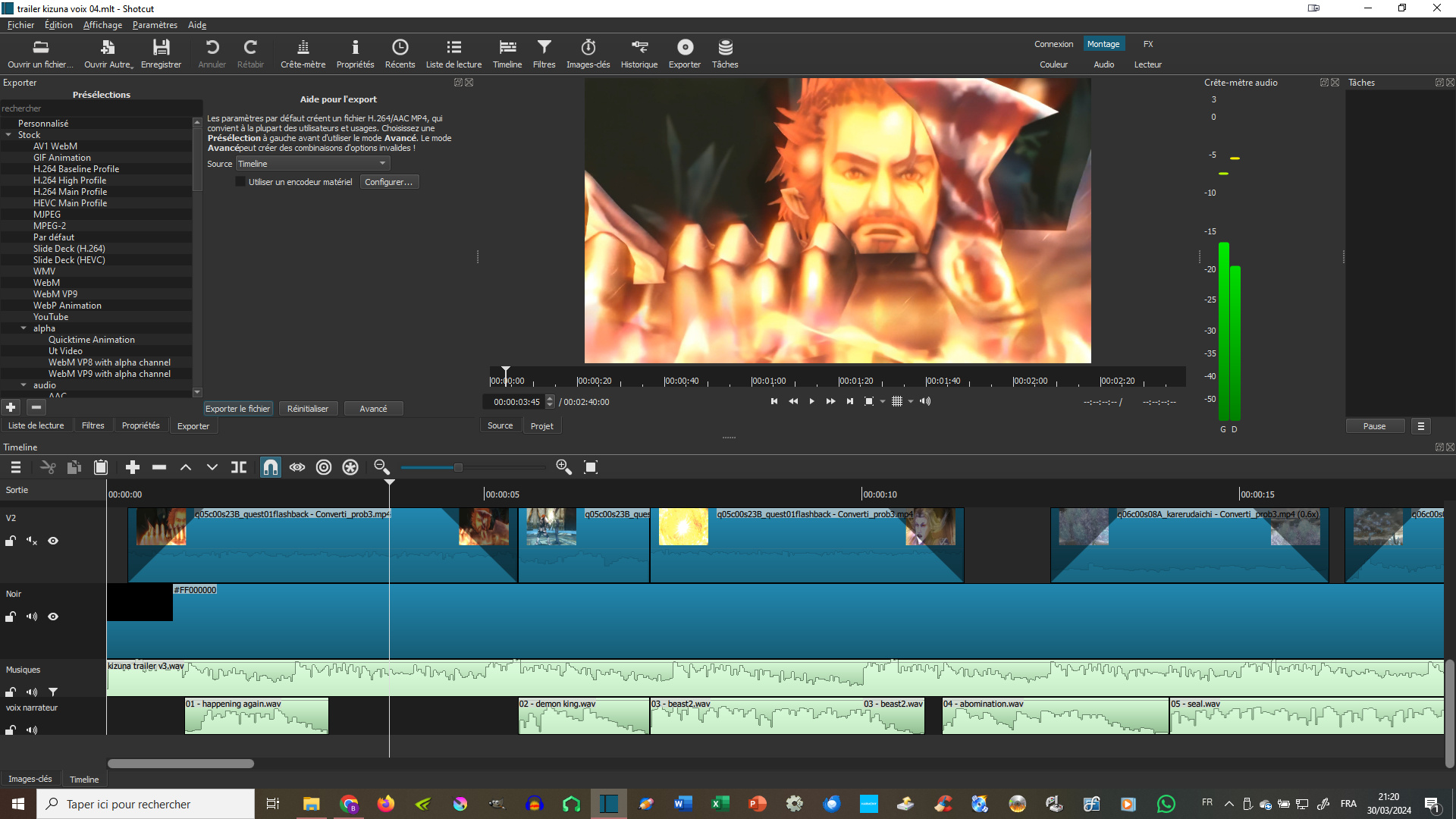Zoom out the timeline

[x=381, y=467]
